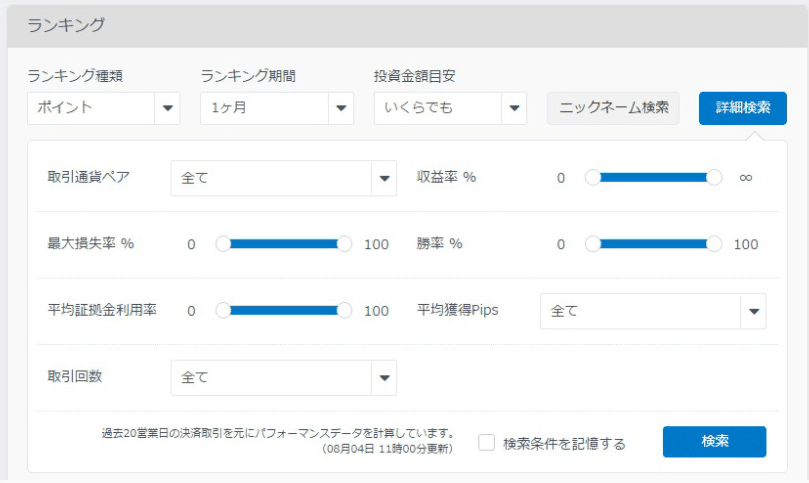Click the 詳細検索 button
The image size is (809, 483).
coord(742,108)
